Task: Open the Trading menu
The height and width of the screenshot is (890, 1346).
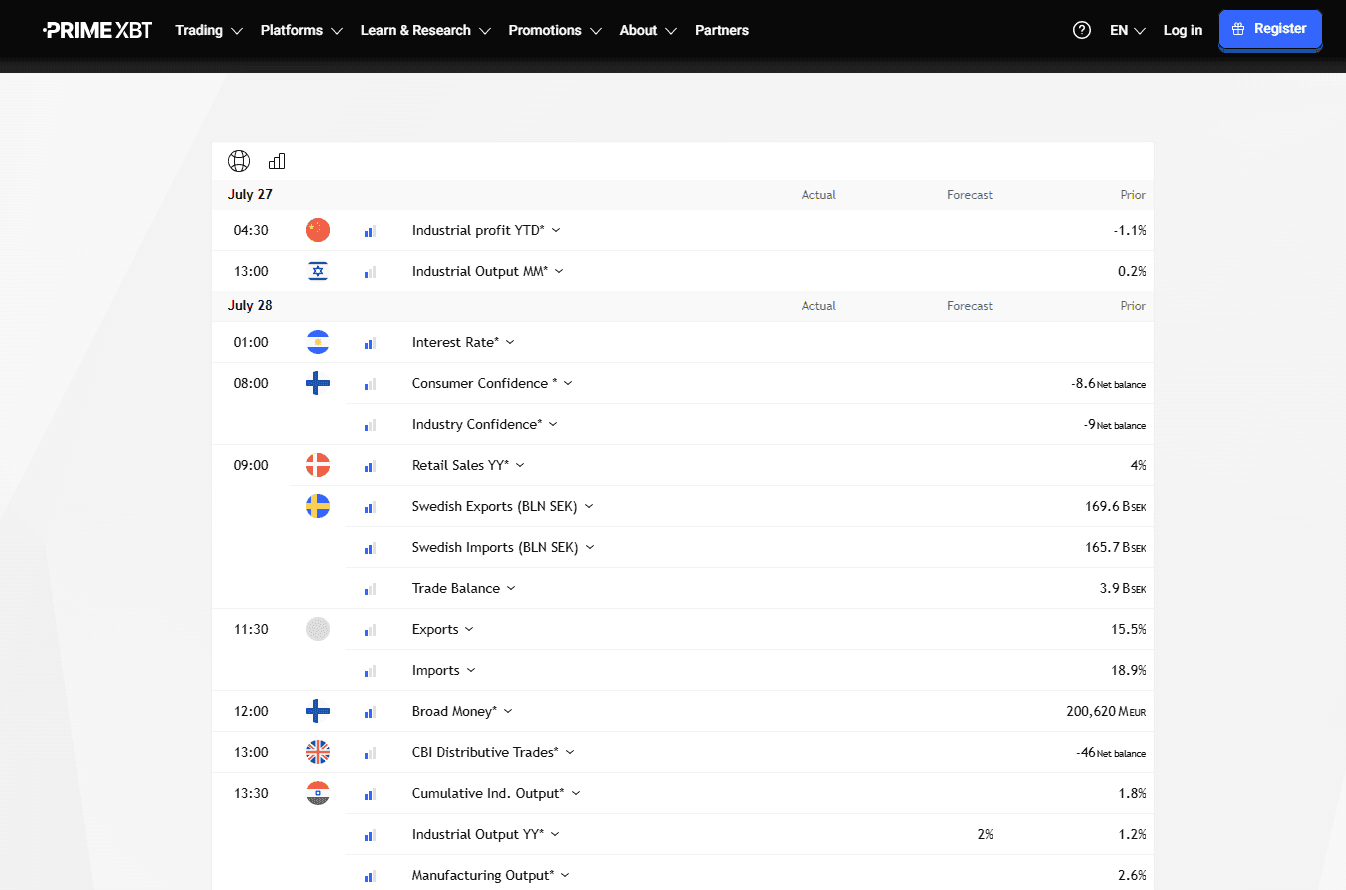Action: click(x=209, y=30)
